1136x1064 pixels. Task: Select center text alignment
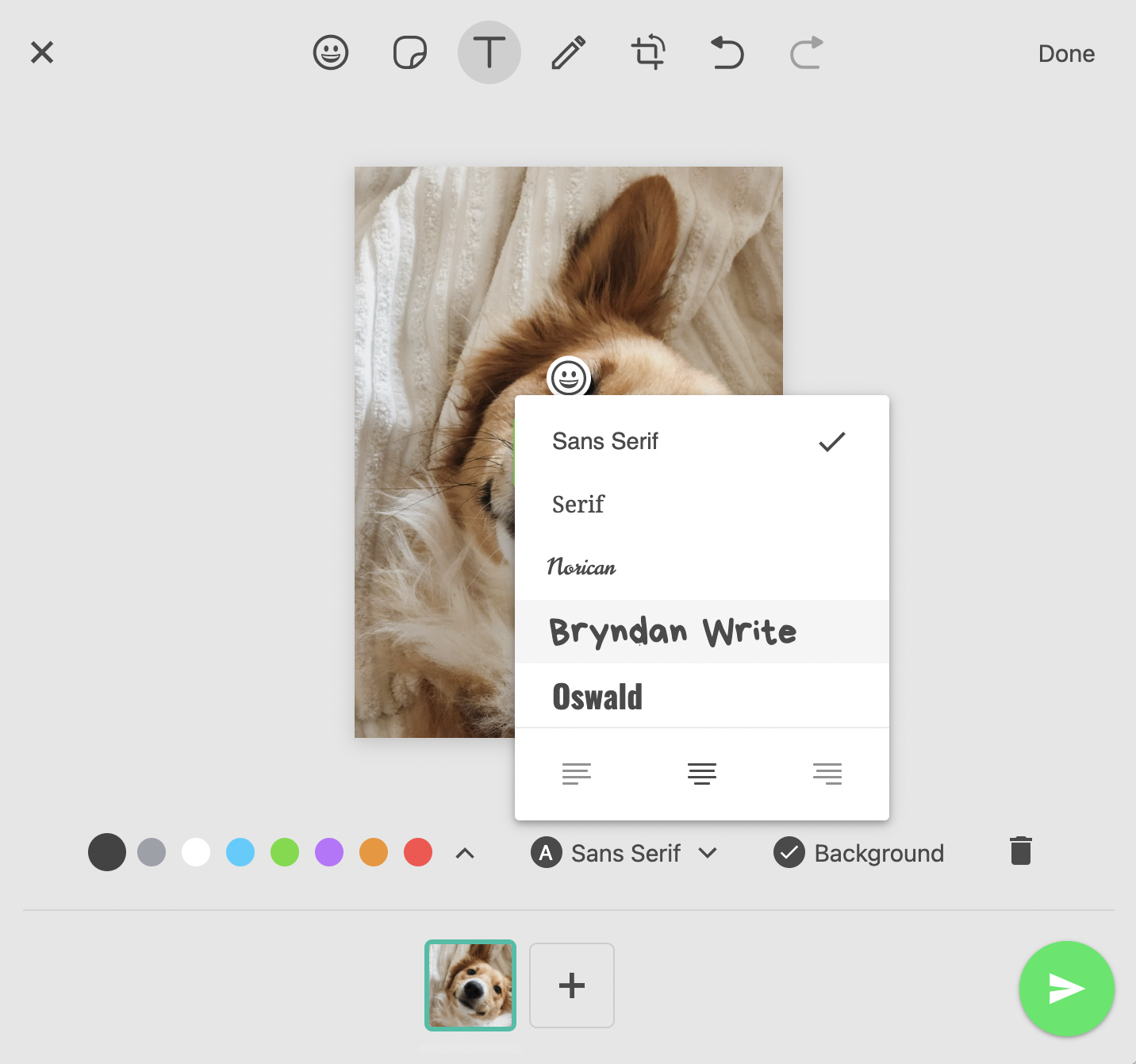pyautogui.click(x=702, y=773)
